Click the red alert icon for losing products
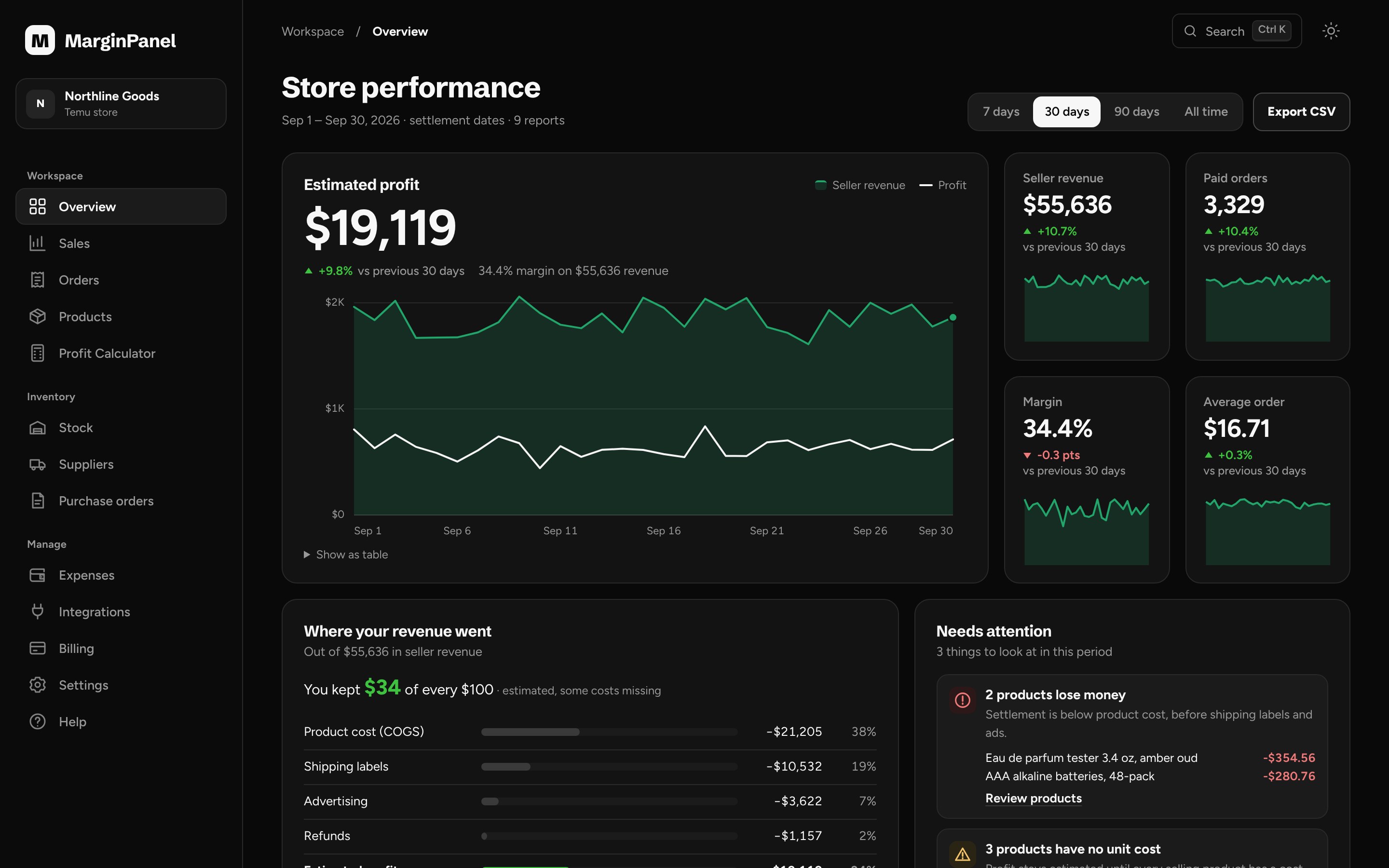1389x868 pixels. (x=963, y=700)
